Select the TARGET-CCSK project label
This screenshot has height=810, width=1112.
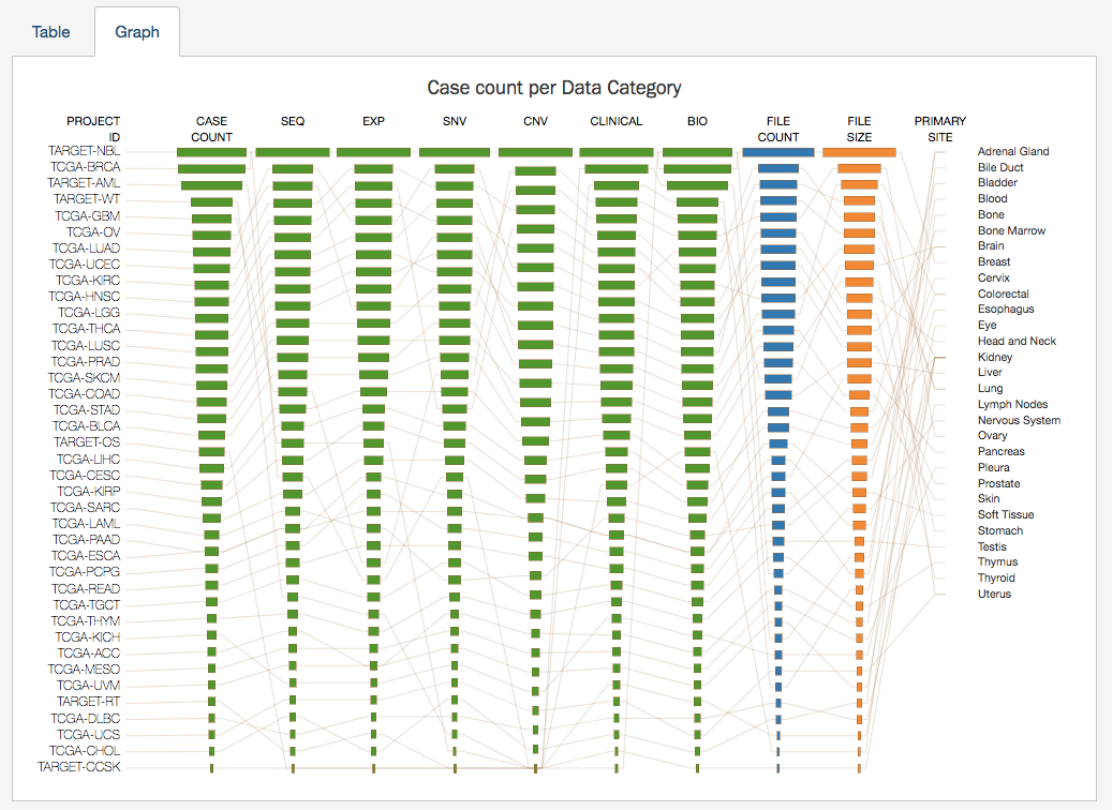[x=79, y=767]
